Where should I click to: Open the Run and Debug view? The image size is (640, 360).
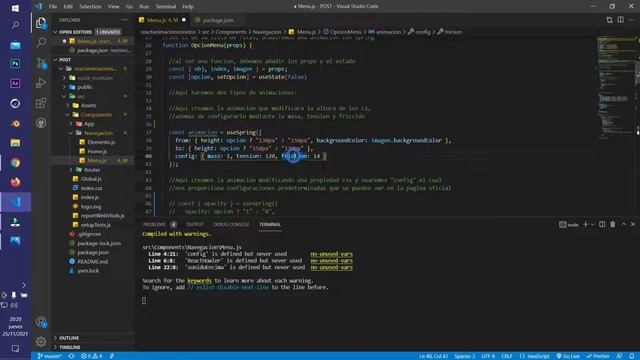point(41,82)
